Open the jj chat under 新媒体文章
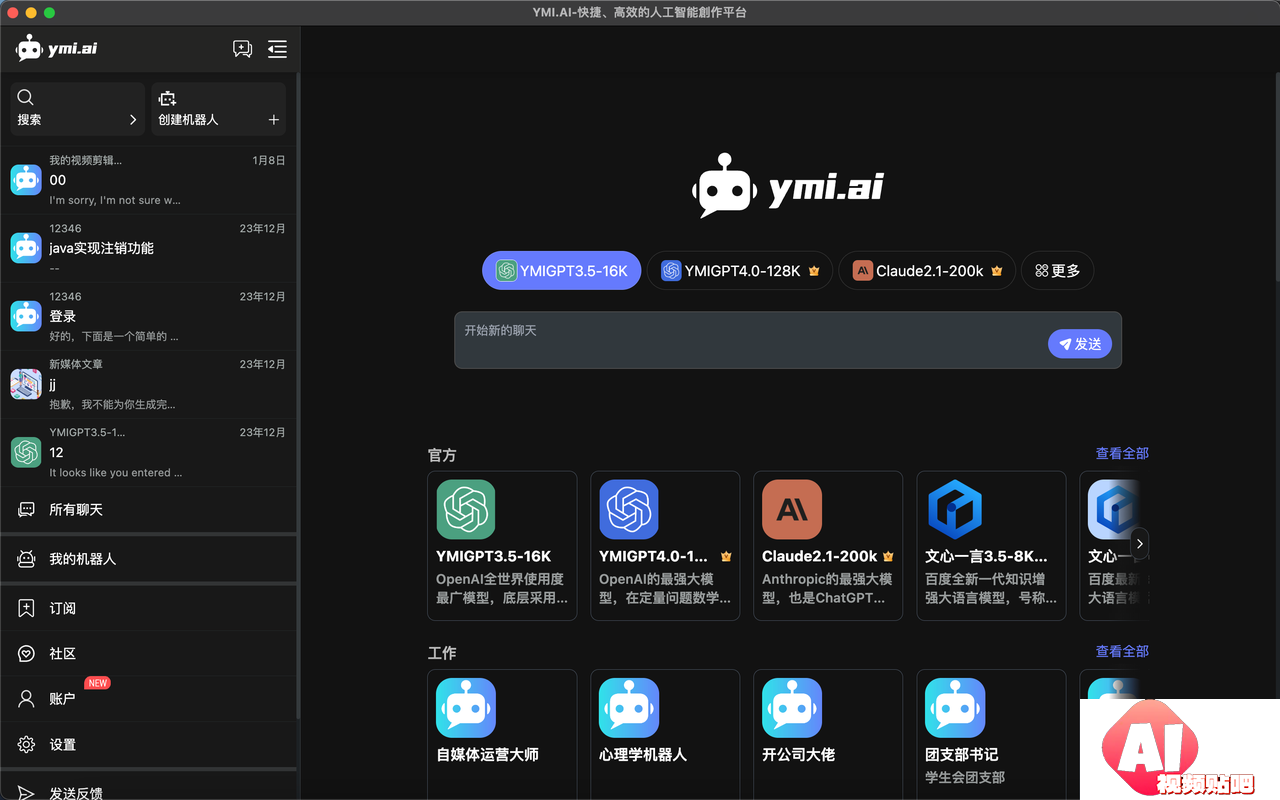Screen dimensions: 1280x800 [149, 384]
